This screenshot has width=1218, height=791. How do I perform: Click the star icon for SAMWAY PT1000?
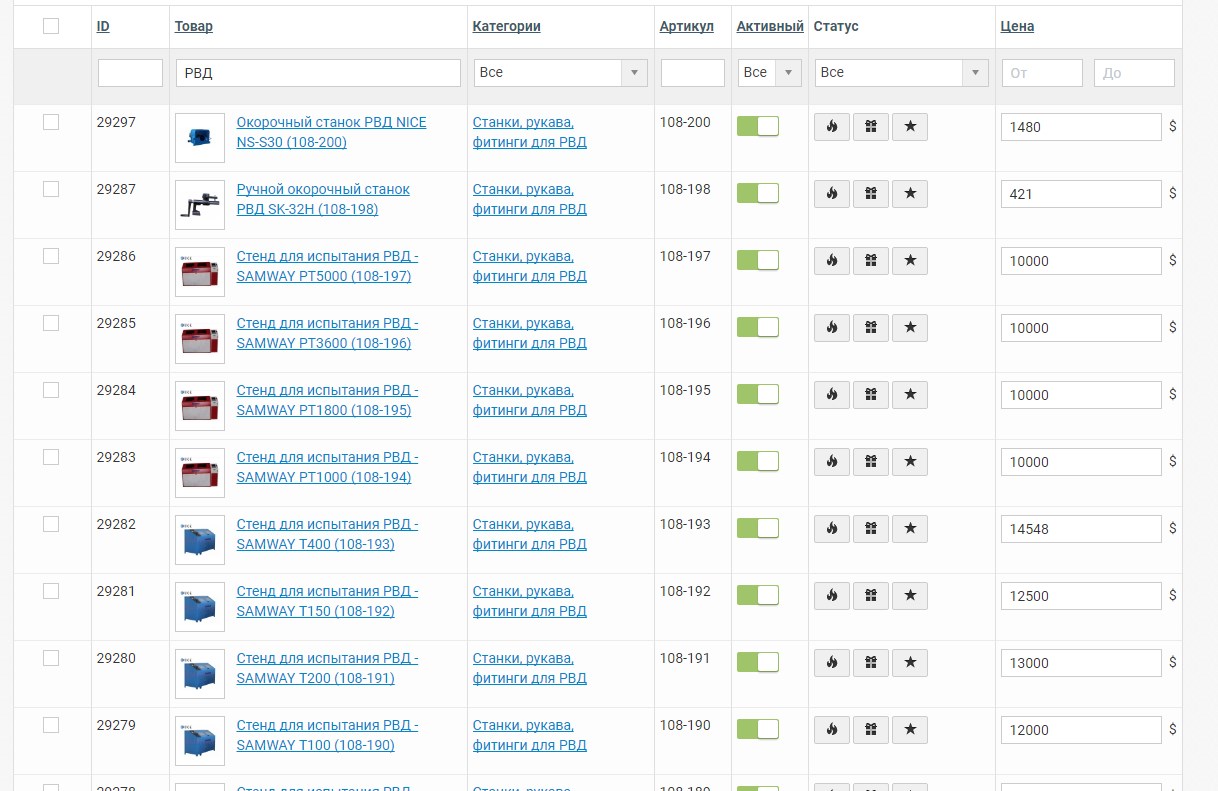[910, 462]
